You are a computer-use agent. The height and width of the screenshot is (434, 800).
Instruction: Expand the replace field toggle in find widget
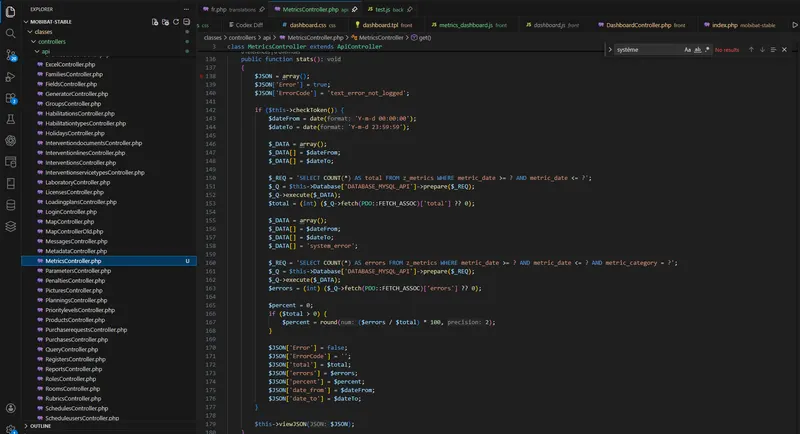click(610, 49)
